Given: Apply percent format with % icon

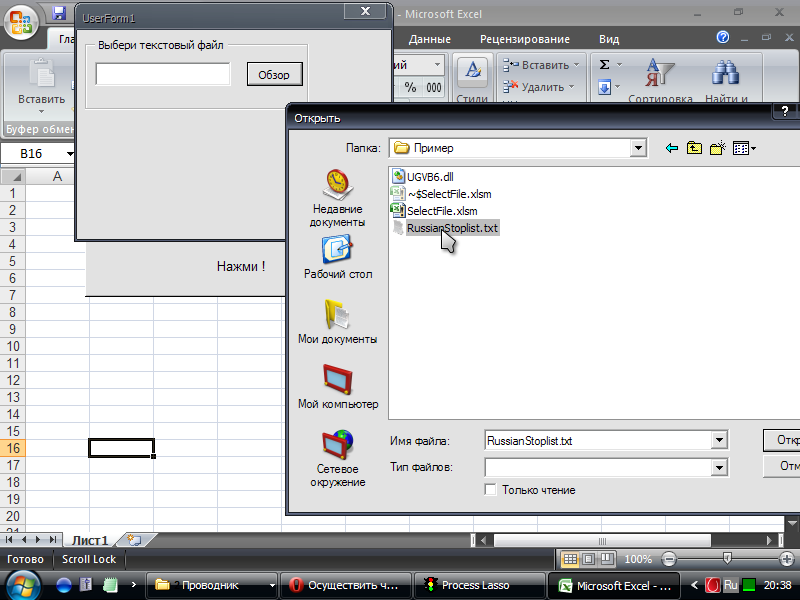Looking at the screenshot, I should 410,87.
